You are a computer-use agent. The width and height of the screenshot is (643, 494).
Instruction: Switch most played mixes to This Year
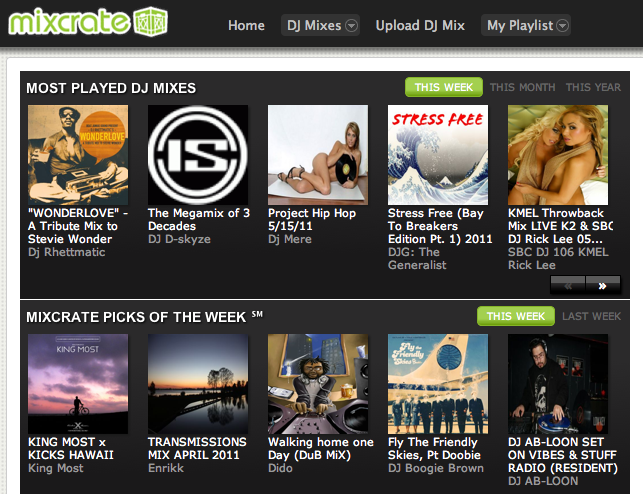[593, 87]
